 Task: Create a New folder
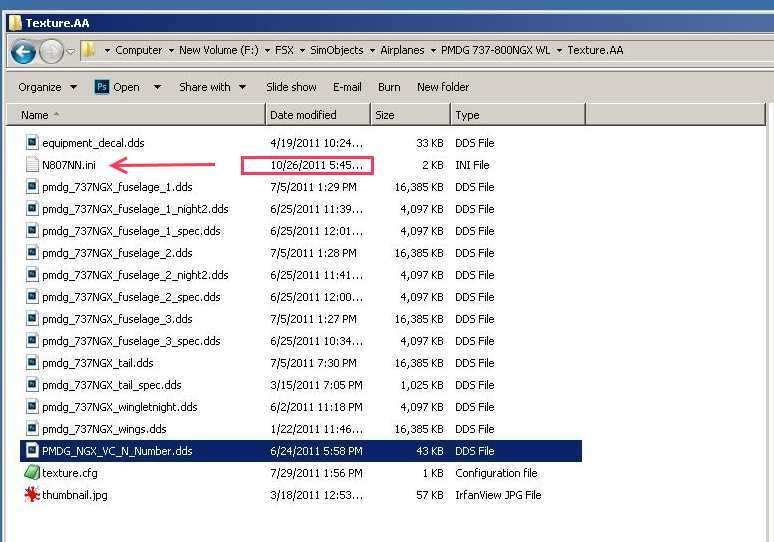443,87
